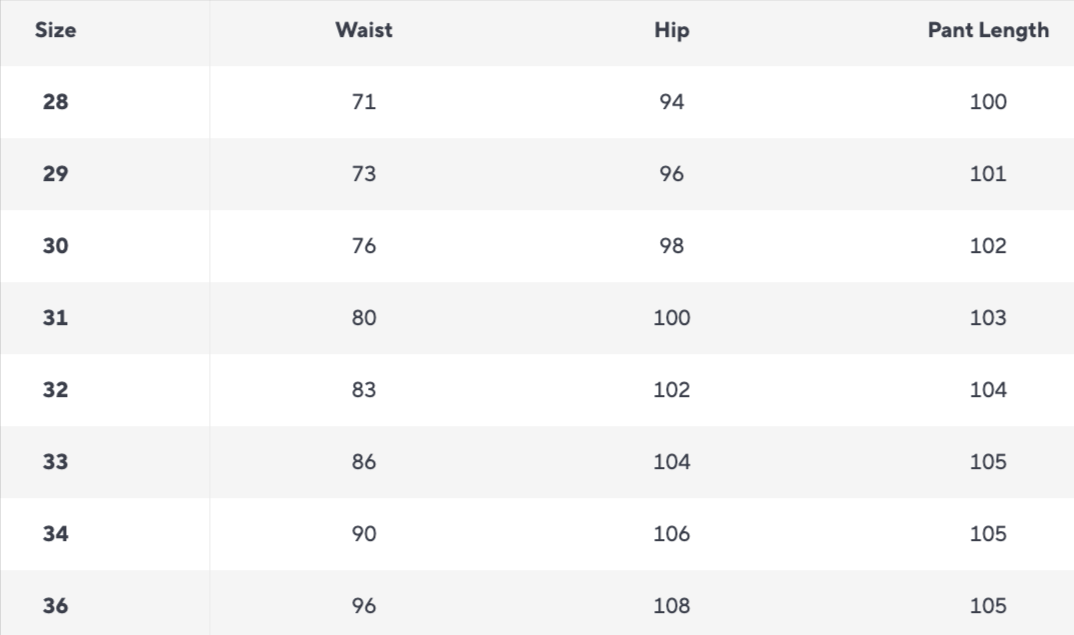
Task: Click the Pant Length column header
Action: (988, 30)
